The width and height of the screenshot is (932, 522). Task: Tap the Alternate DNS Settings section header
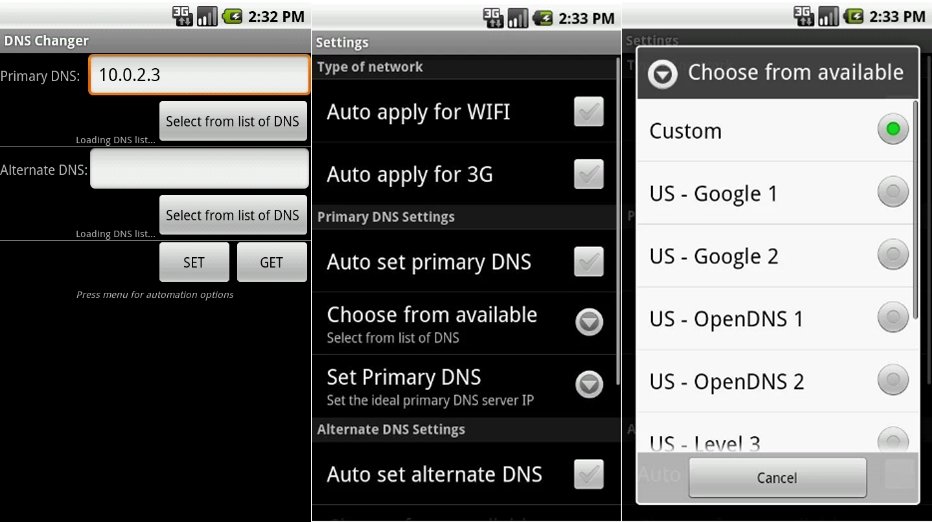[x=465, y=429]
